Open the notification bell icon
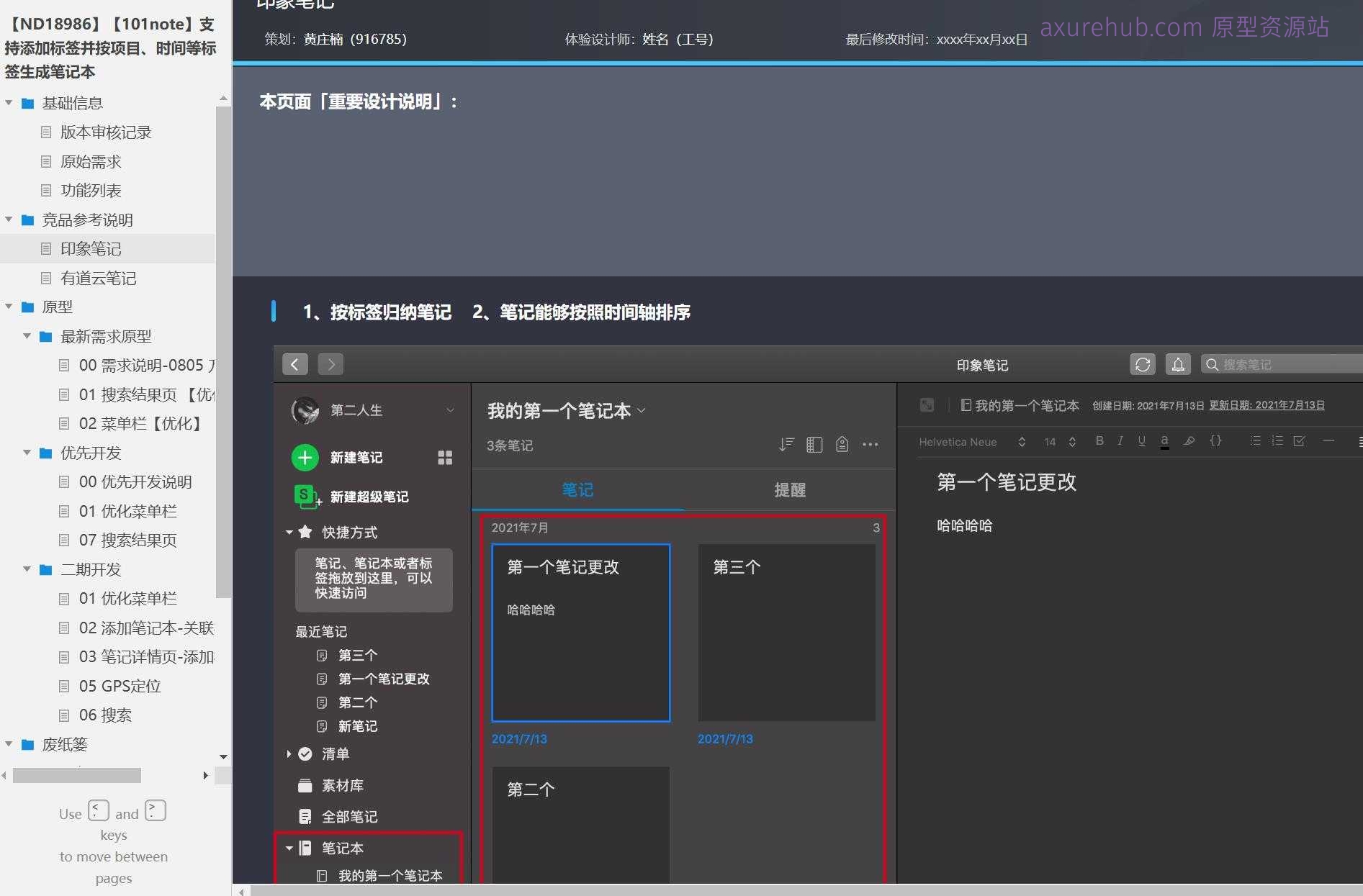 click(x=1178, y=364)
